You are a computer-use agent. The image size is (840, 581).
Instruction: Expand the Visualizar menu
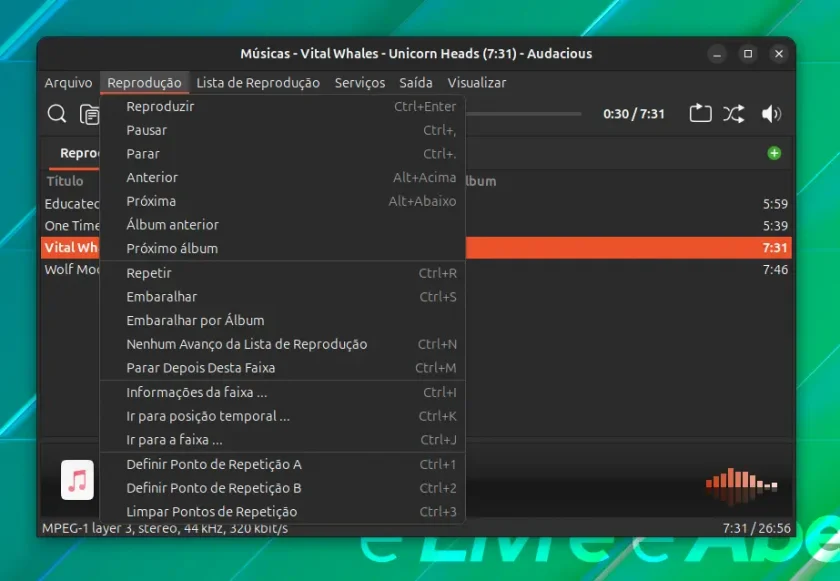pyautogui.click(x=477, y=83)
